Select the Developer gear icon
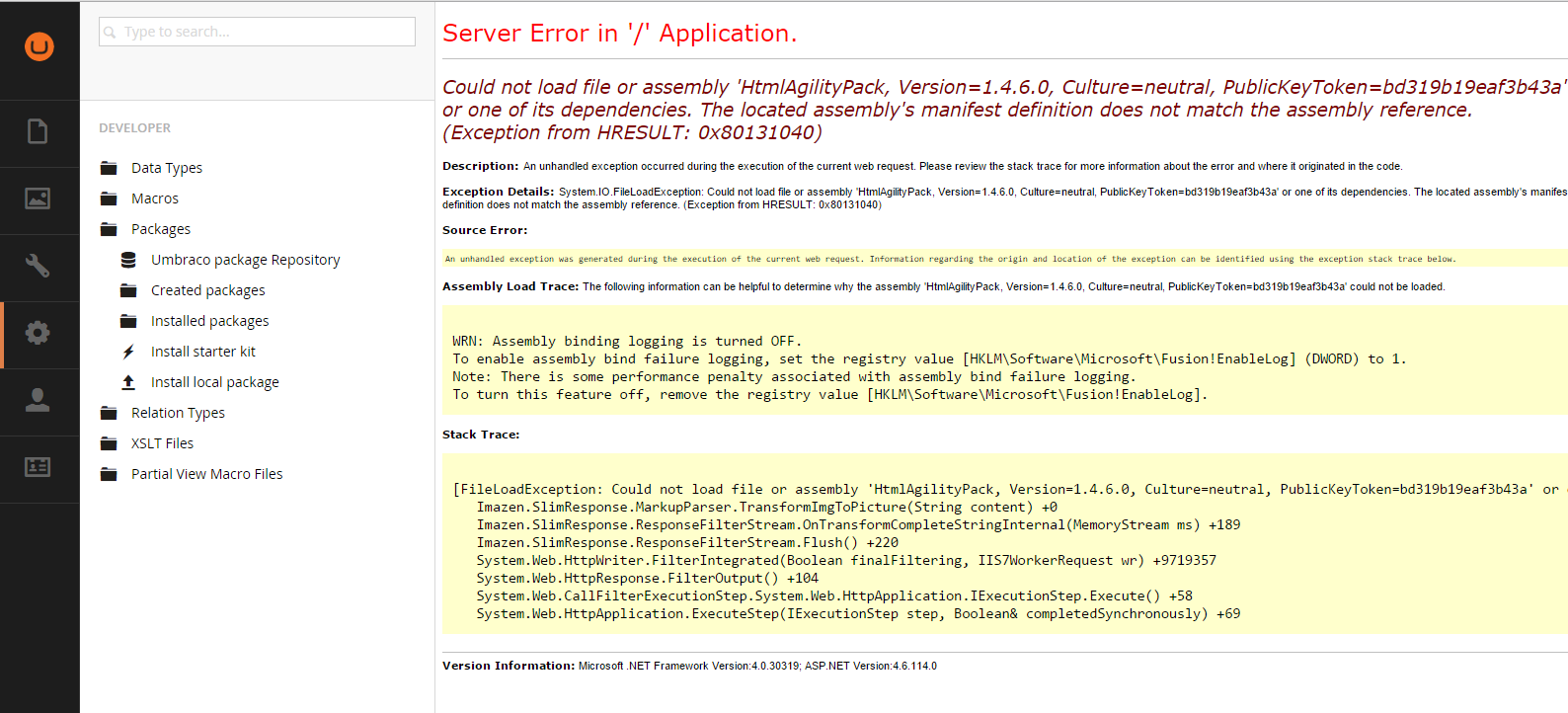The height and width of the screenshot is (713, 1568). [x=38, y=333]
